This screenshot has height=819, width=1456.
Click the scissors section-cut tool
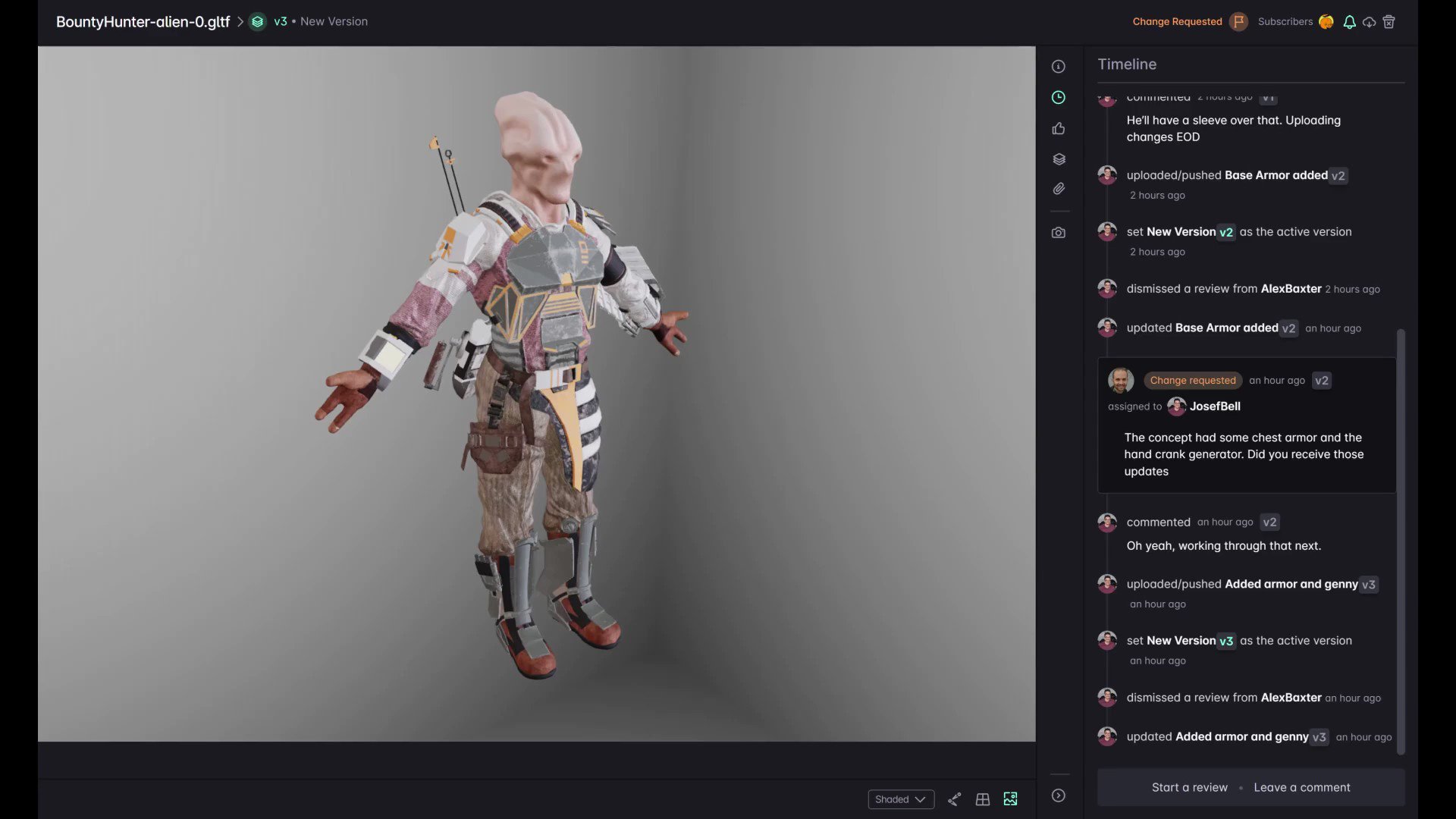(x=954, y=799)
